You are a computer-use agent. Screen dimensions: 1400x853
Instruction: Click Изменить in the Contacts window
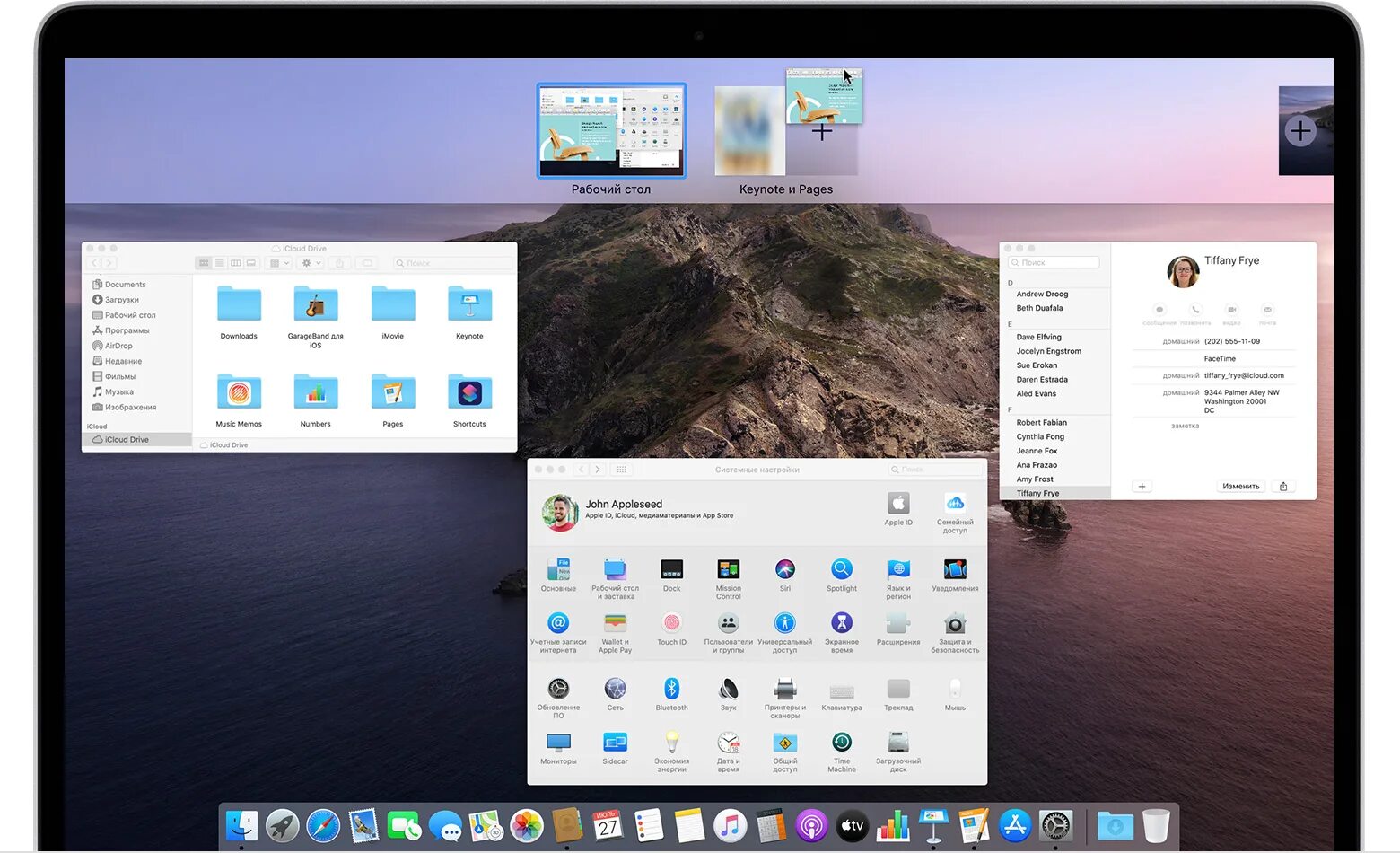click(1240, 487)
